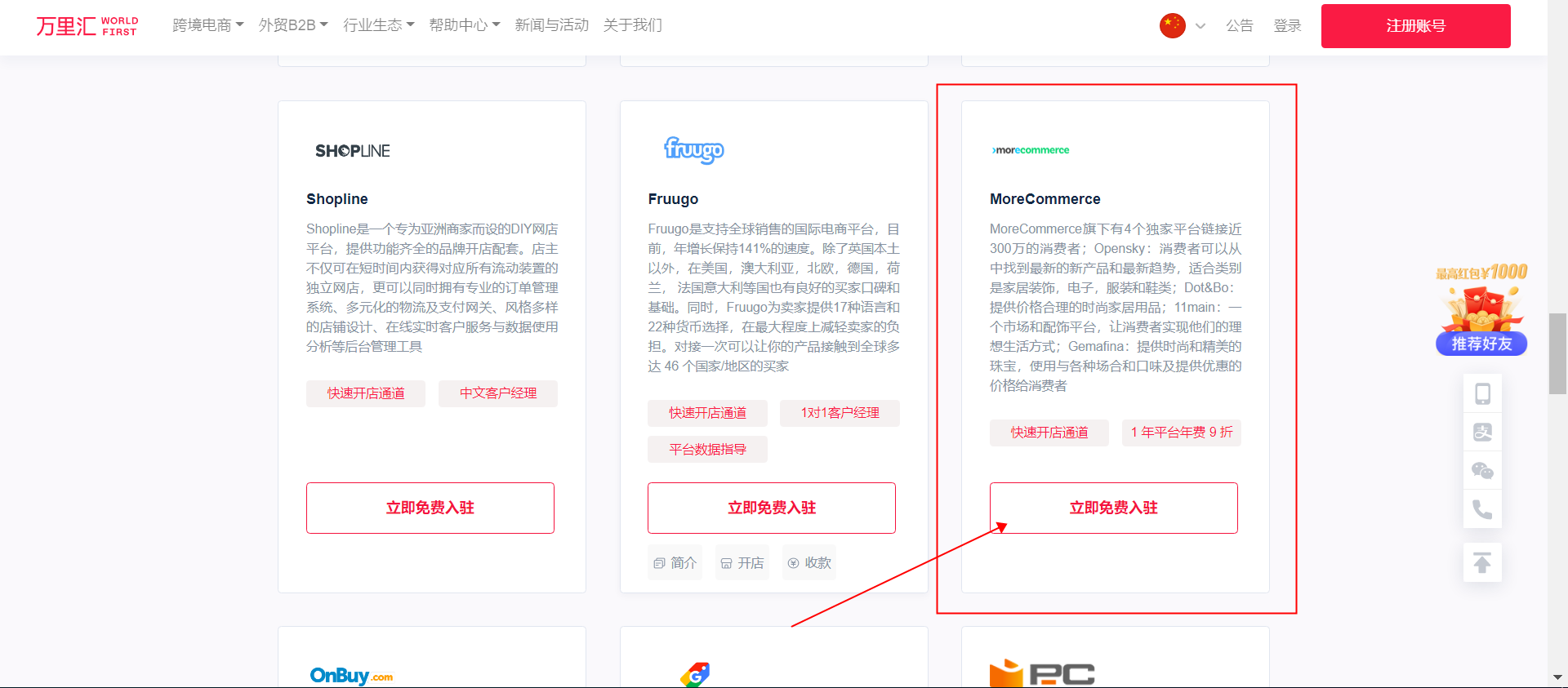Viewport: 1568px width, 688px height.
Task: Click the Alipay sidebar icon
Action: [1482, 432]
